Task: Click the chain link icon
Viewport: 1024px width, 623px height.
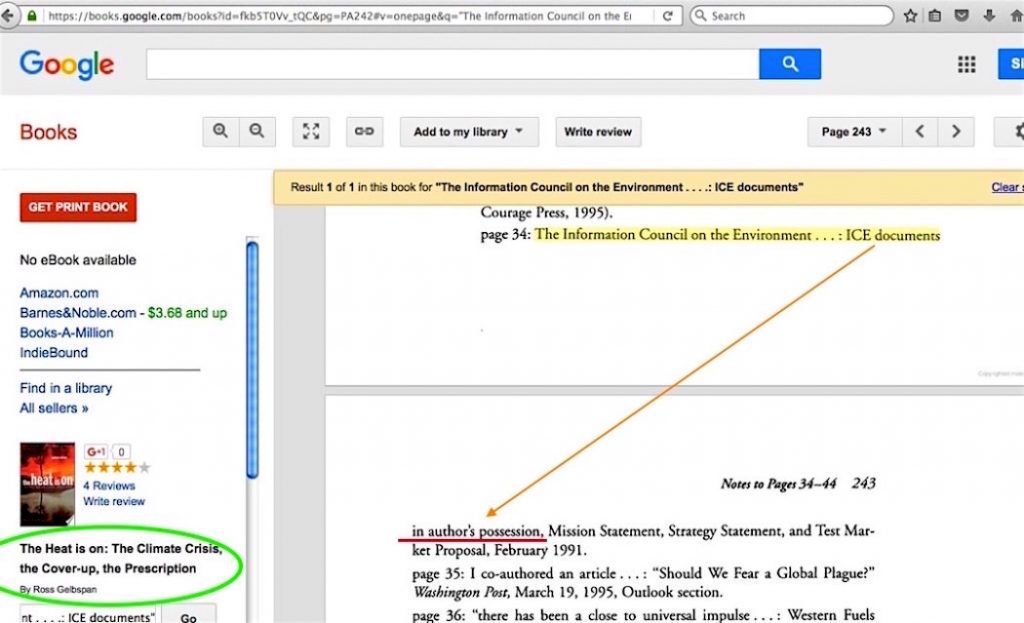Action: tap(365, 132)
